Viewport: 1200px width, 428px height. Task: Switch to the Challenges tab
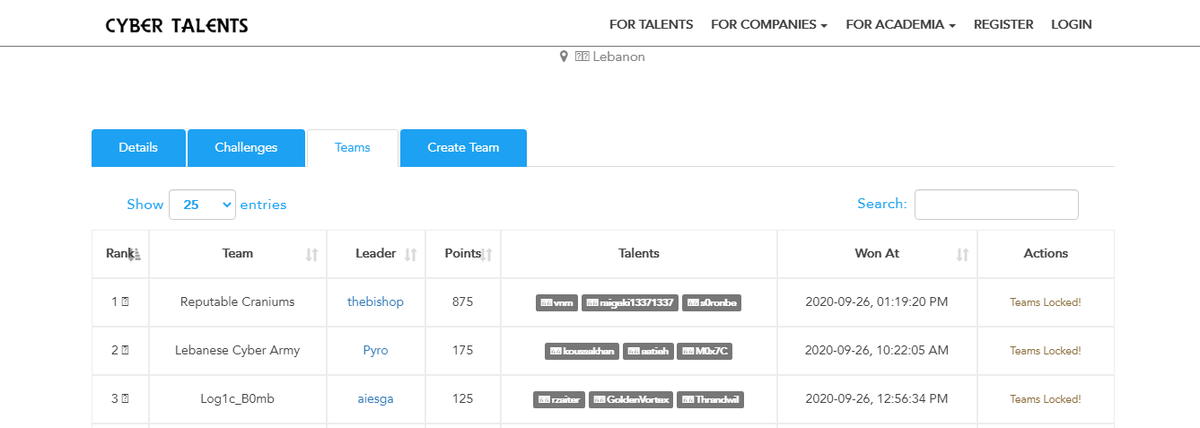coord(246,148)
